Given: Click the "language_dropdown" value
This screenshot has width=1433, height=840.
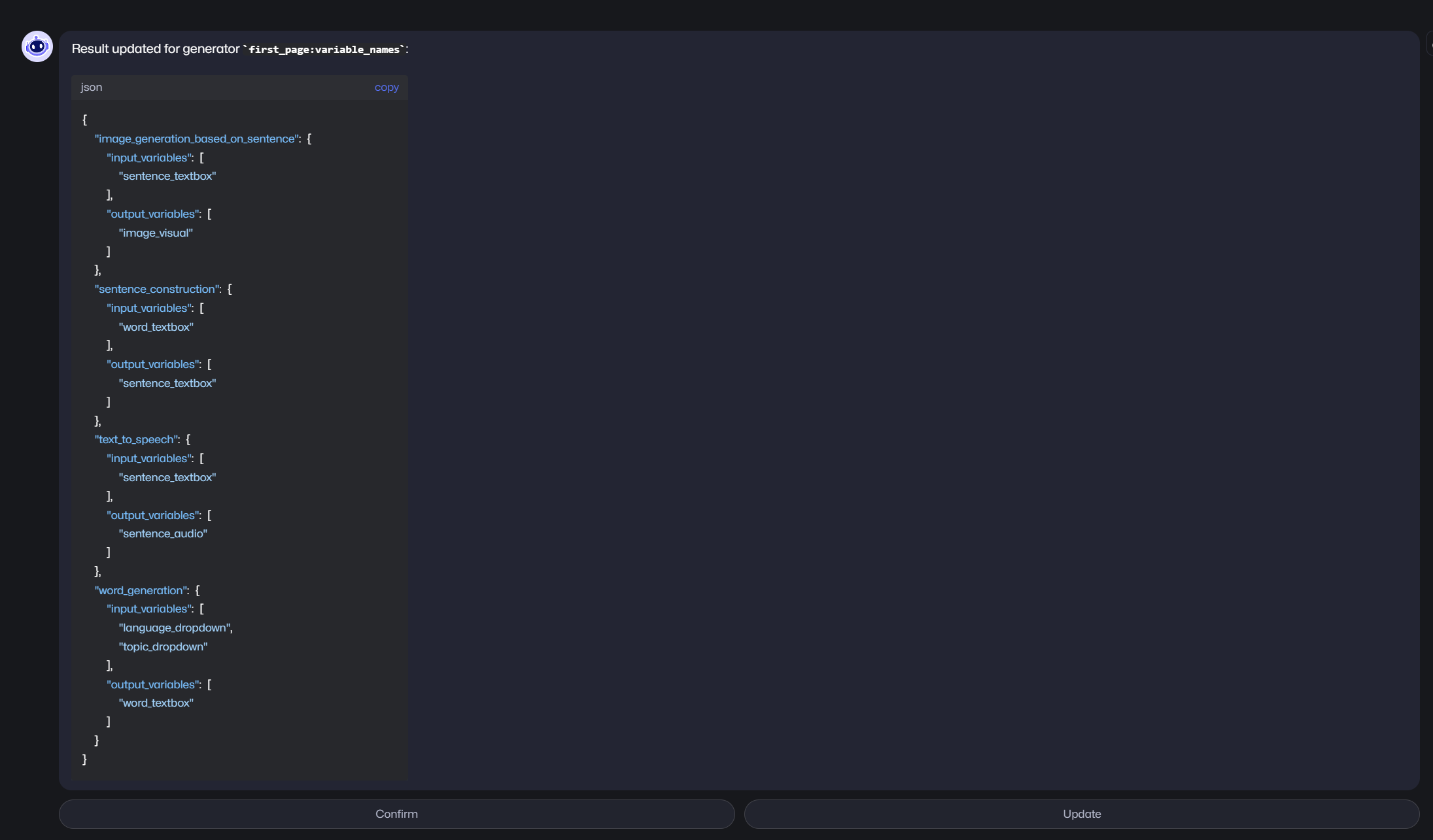Looking at the screenshot, I should (175, 628).
